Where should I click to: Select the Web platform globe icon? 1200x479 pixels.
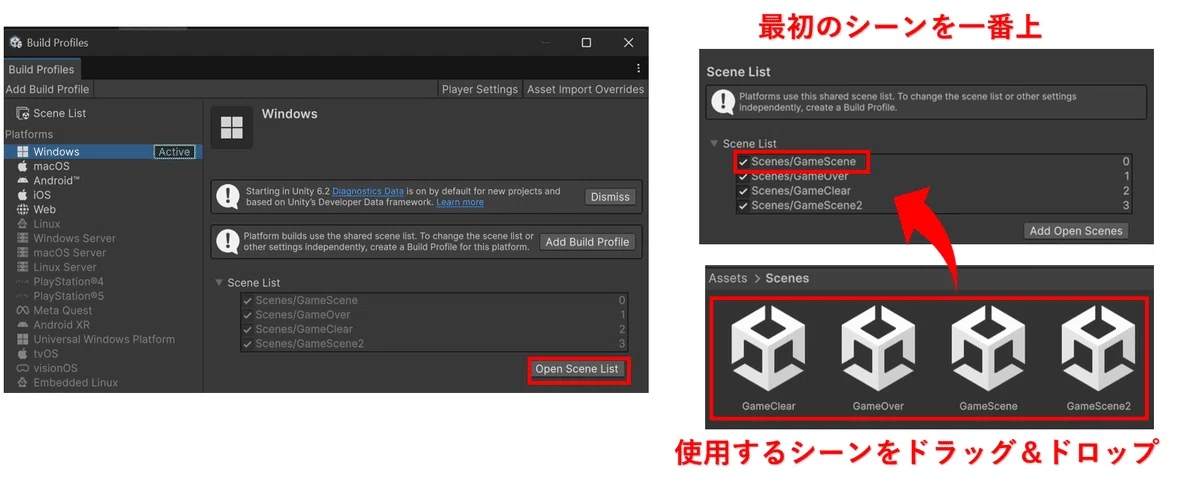(x=23, y=210)
